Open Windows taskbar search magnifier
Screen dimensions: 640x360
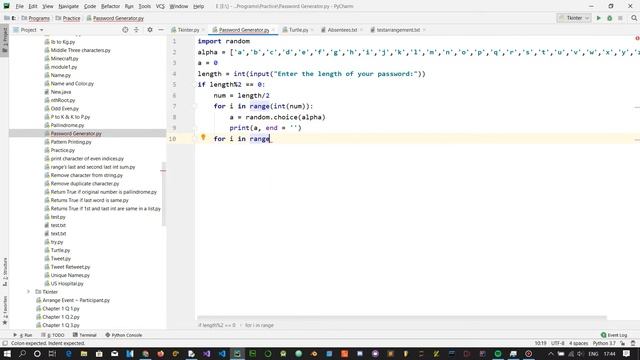tap(22, 353)
